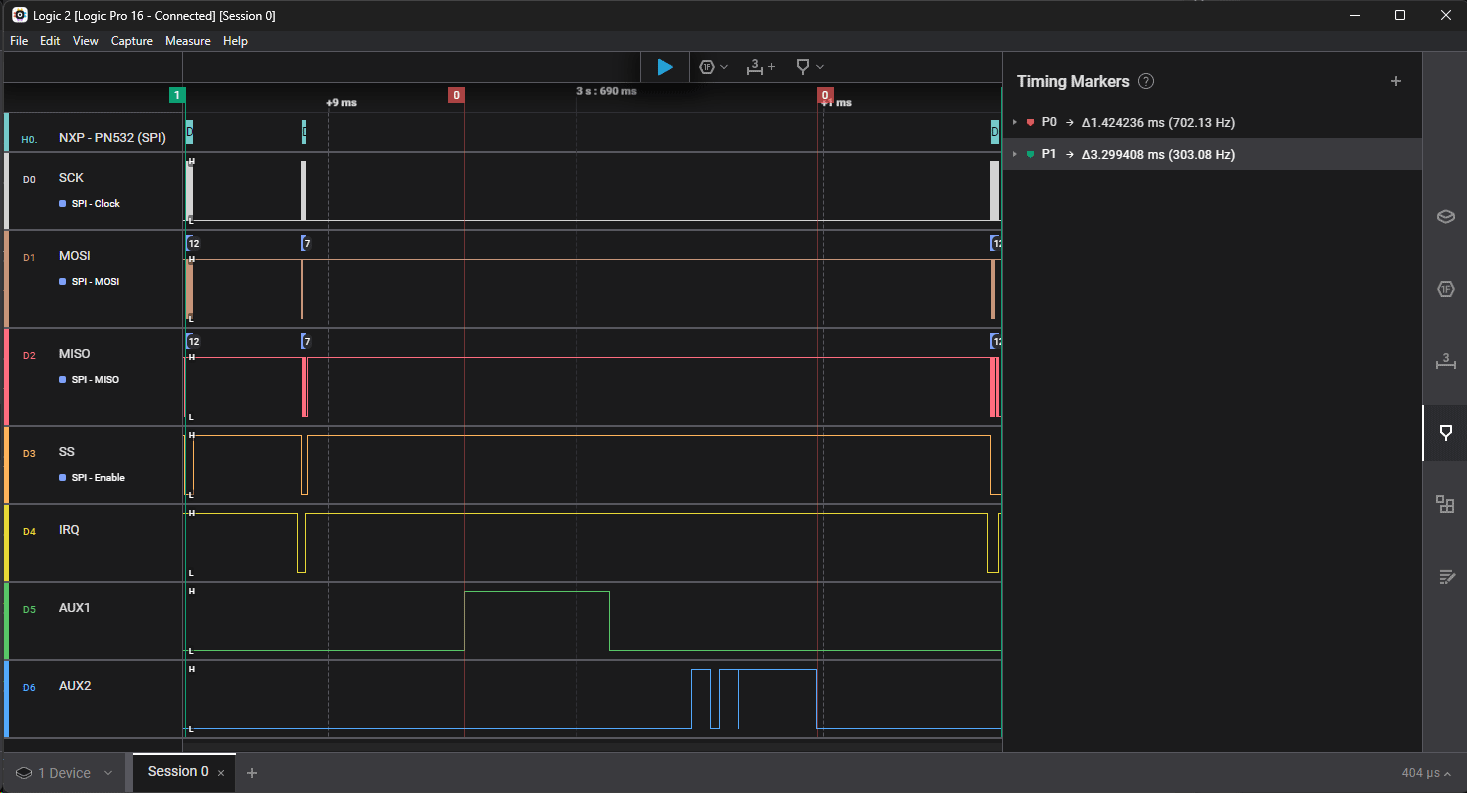Open the Notes sidebar panel
1467x793 pixels.
[x=1445, y=576]
